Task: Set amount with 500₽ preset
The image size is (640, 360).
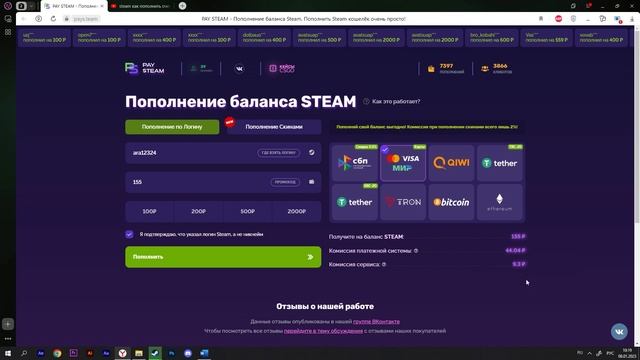Action: pos(247,211)
